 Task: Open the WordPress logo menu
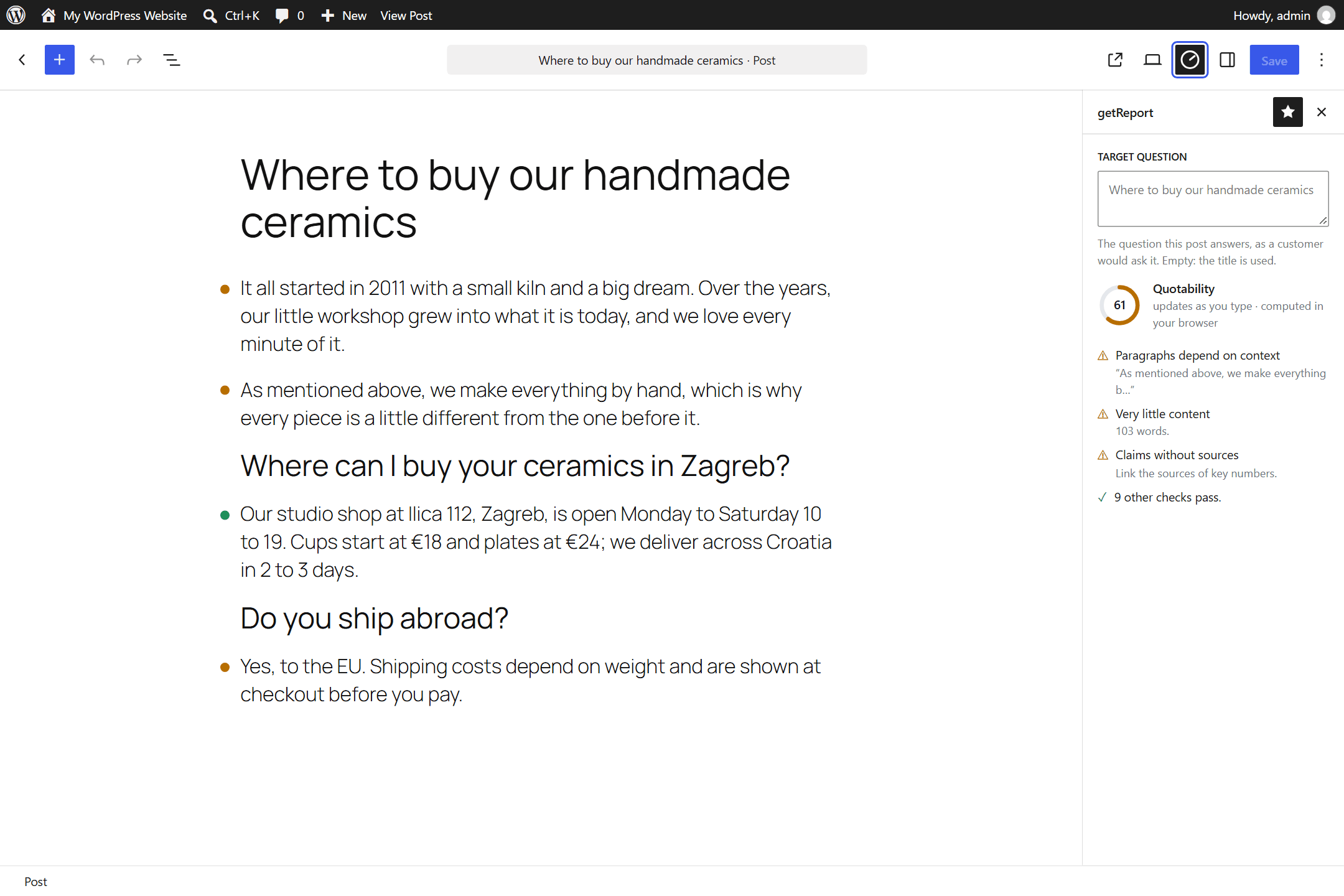(16, 15)
